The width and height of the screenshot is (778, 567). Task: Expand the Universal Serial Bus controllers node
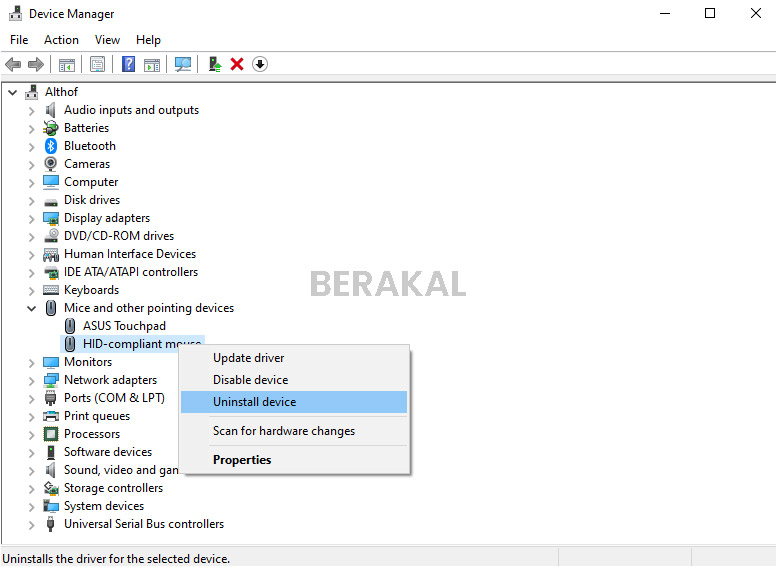(x=31, y=524)
